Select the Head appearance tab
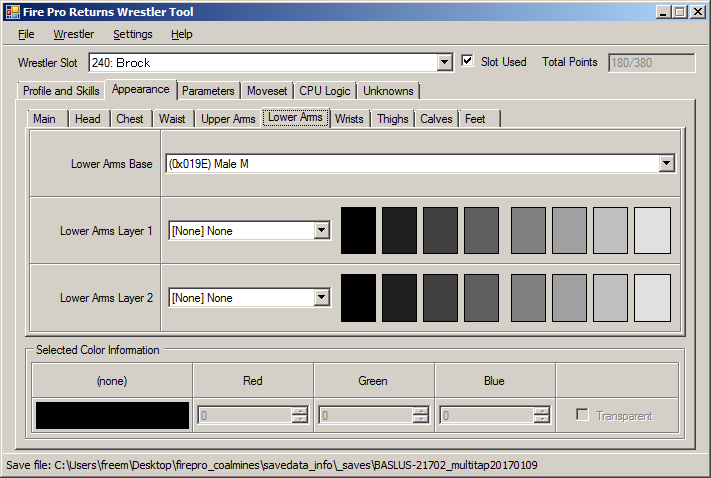 [x=88, y=119]
